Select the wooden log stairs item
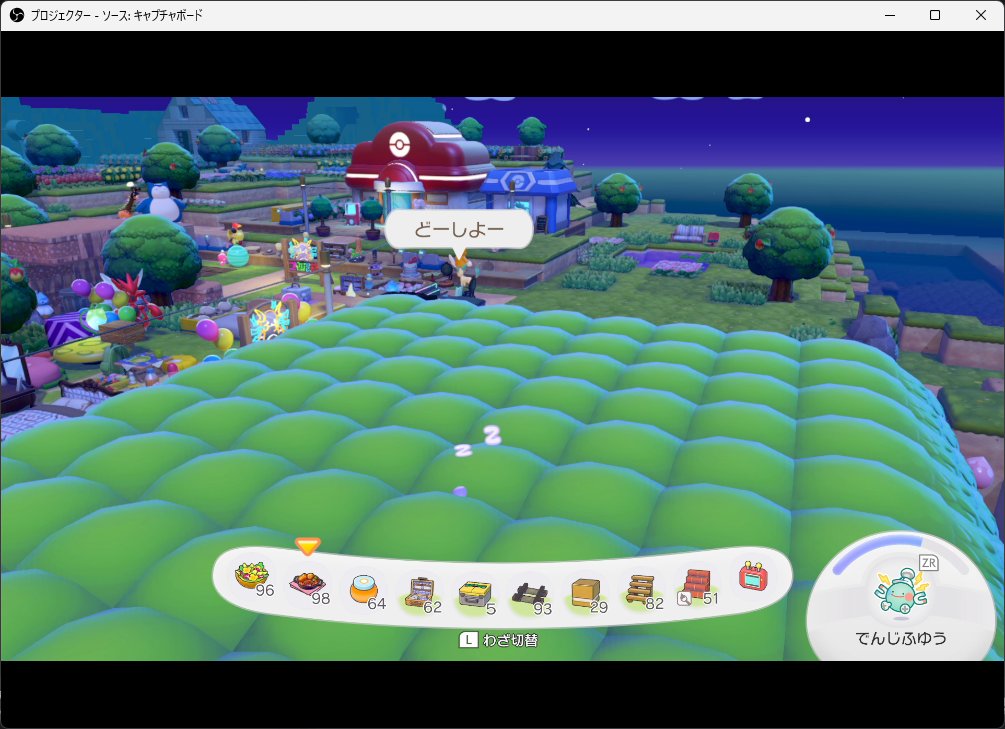 (641, 589)
